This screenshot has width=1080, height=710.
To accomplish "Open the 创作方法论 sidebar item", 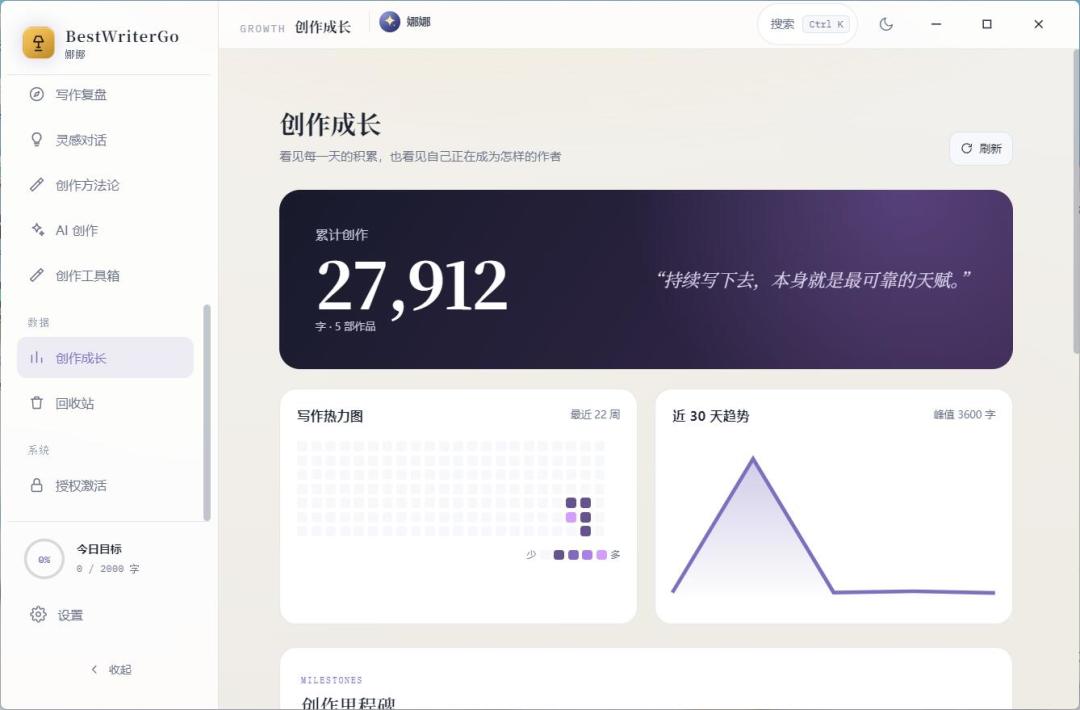I will click(105, 185).
